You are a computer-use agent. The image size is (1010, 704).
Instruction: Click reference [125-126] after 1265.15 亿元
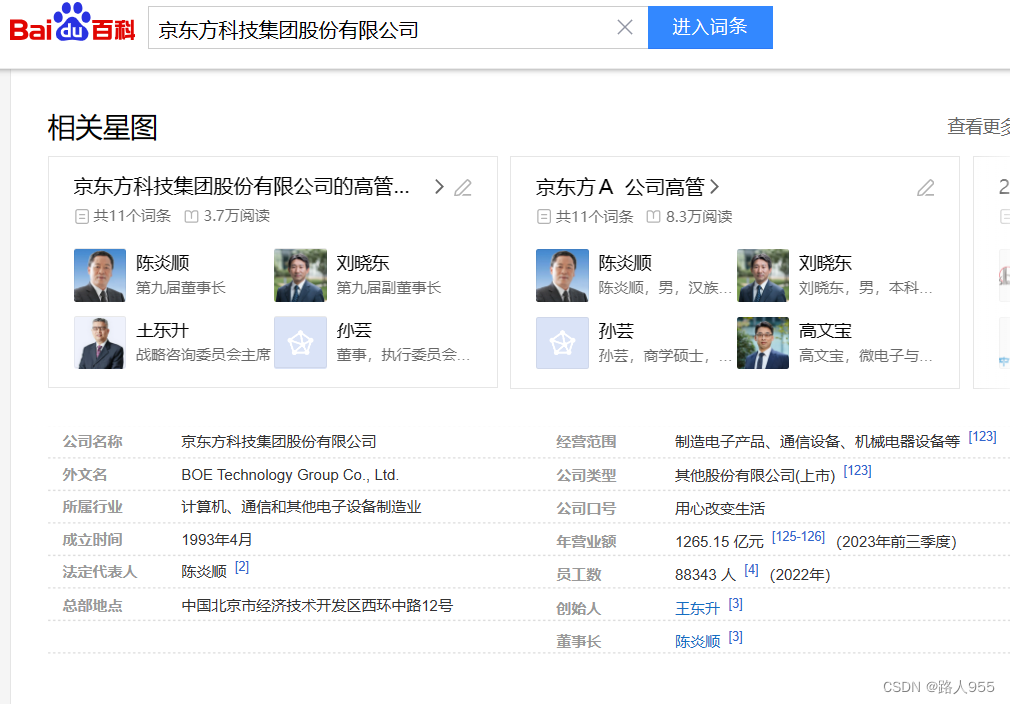(798, 537)
